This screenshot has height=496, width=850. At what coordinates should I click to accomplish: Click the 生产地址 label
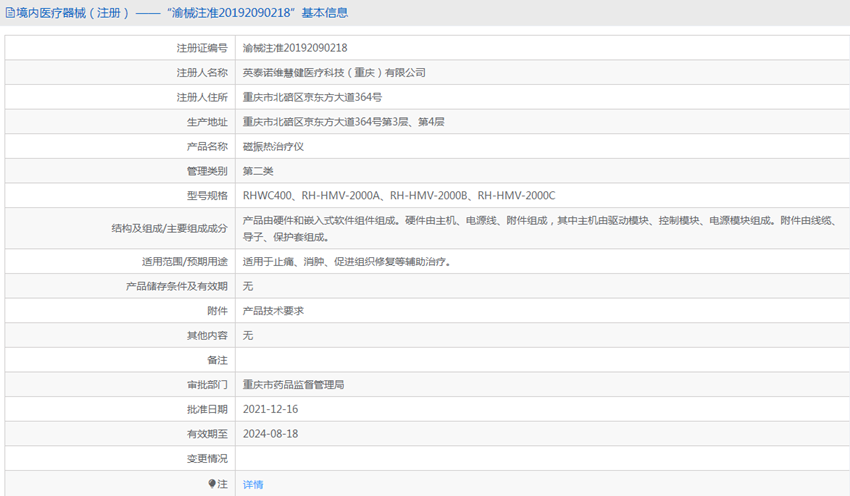[x=208, y=122]
